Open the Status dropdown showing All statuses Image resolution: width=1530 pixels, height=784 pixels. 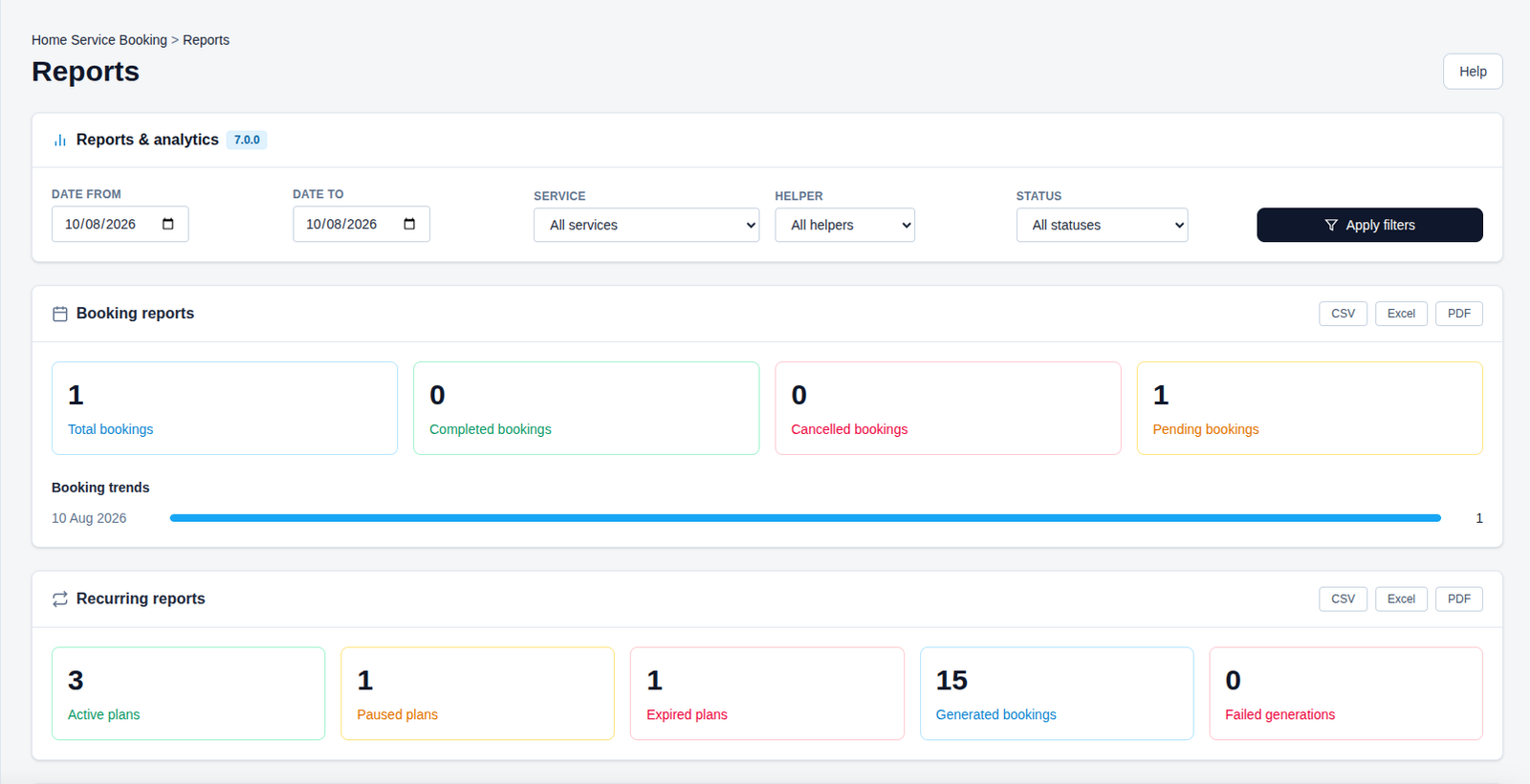click(x=1102, y=225)
